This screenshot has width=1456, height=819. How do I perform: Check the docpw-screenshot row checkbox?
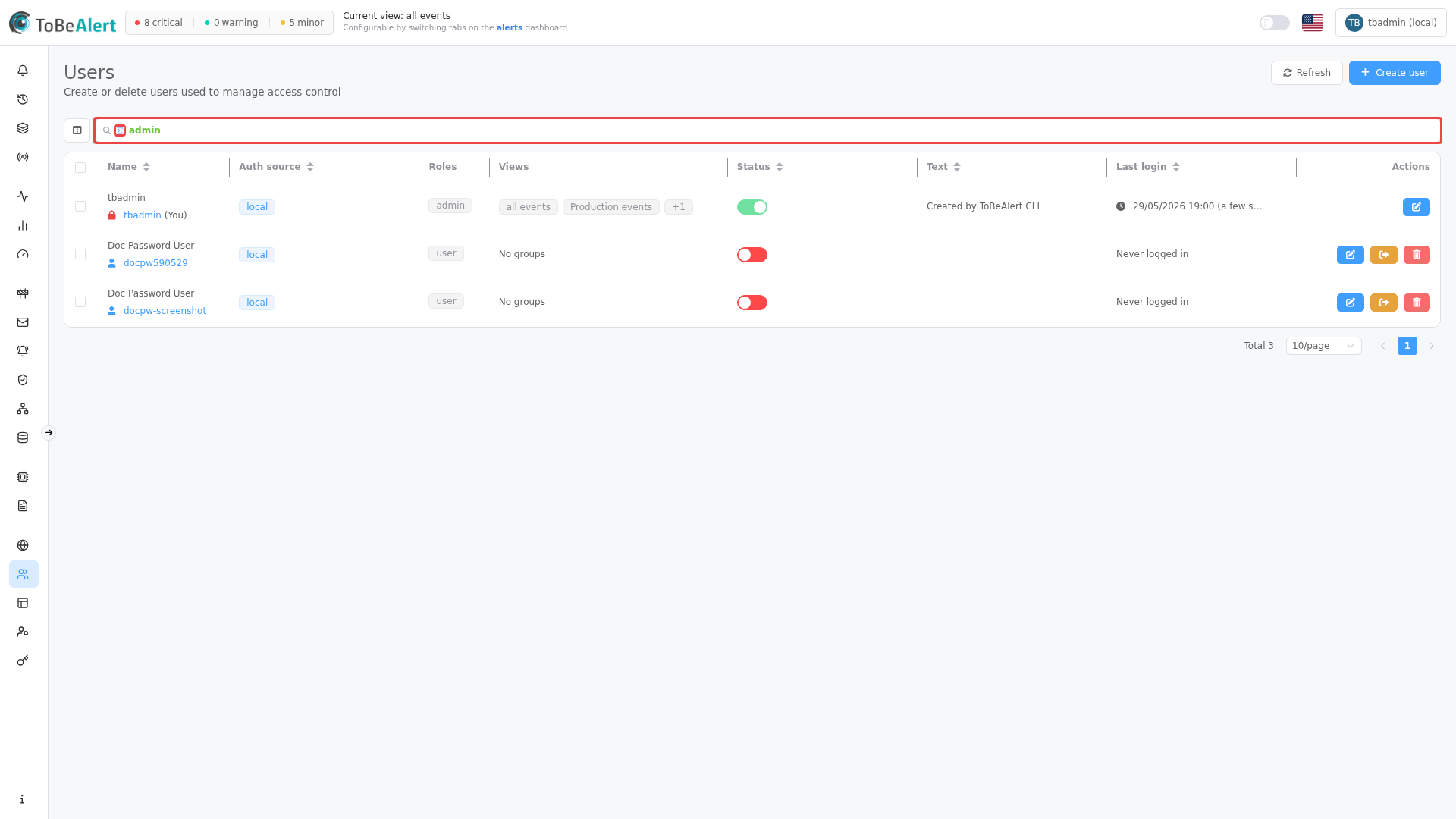click(80, 302)
